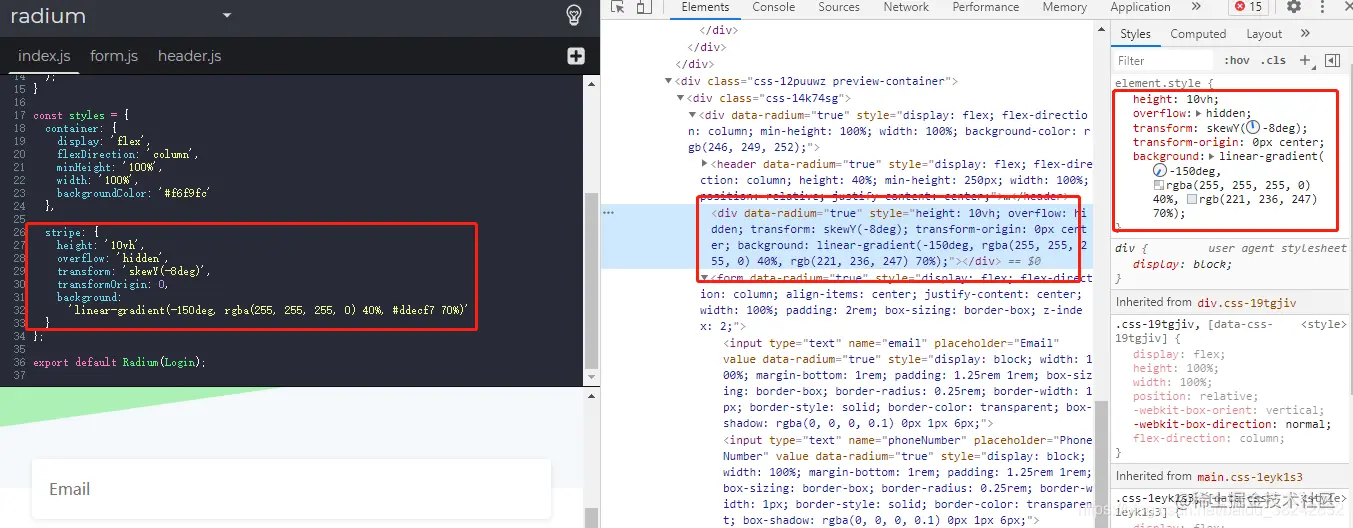Viewport: 1353px width, 528px height.
Task: Open the Layout sidebar tab
Action: [1264, 34]
